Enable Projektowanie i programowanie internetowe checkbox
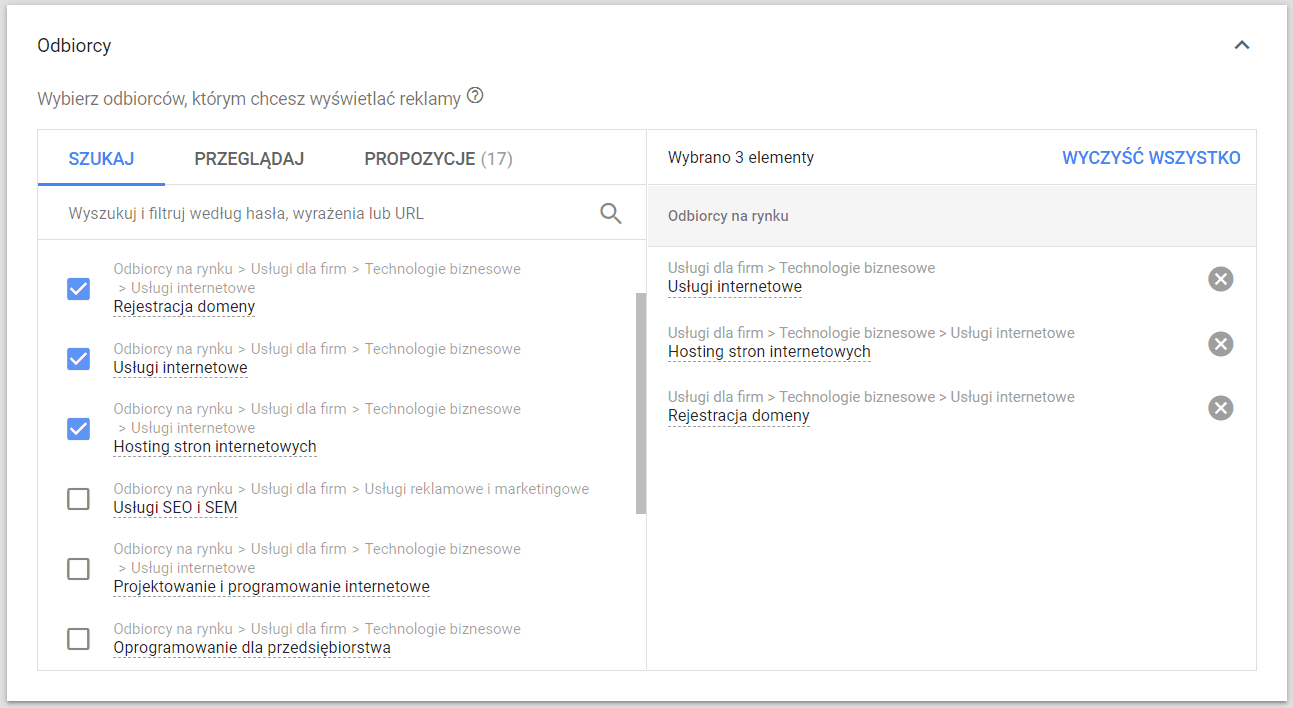Image resolution: width=1293 pixels, height=708 pixels. pos(78,569)
